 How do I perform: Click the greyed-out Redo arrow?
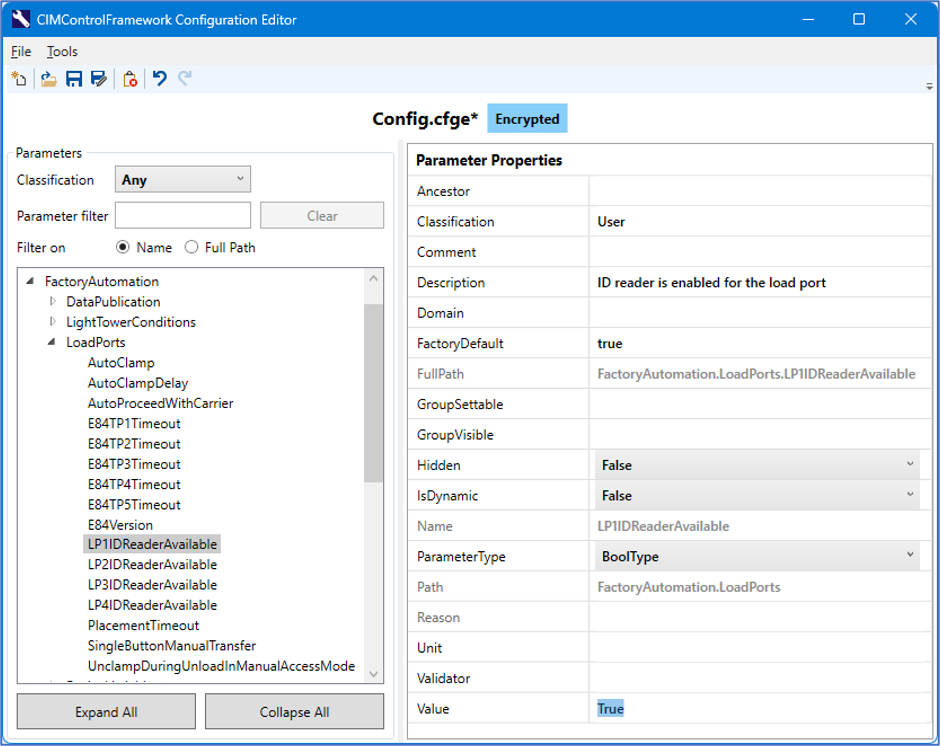click(185, 79)
